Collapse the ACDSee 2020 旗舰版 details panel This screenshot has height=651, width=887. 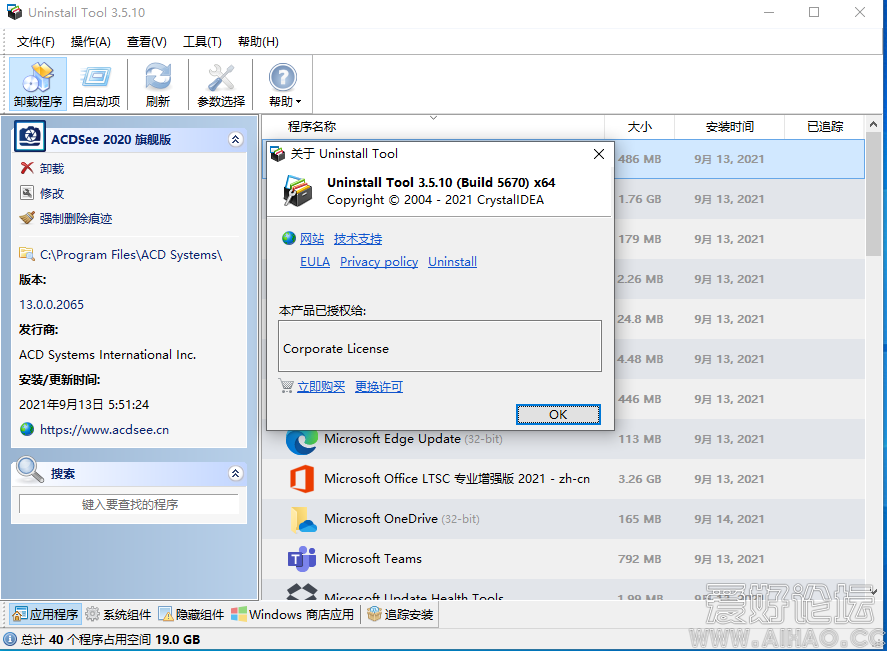[x=235, y=139]
